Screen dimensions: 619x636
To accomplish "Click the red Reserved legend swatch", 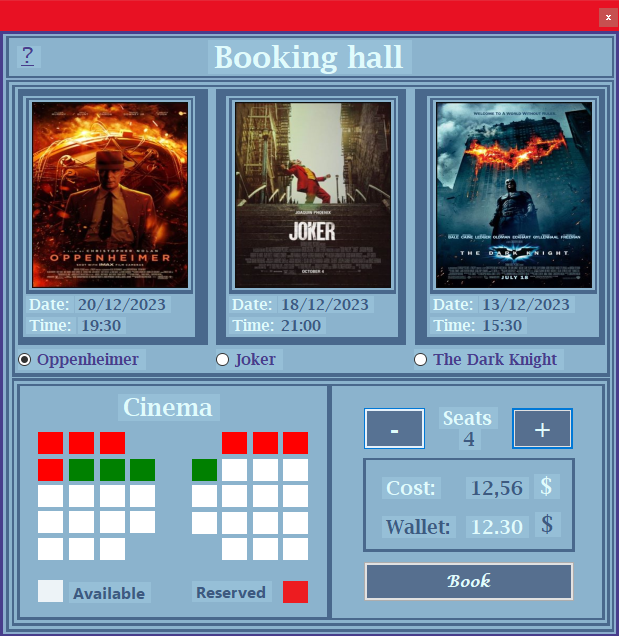I will 295,592.
